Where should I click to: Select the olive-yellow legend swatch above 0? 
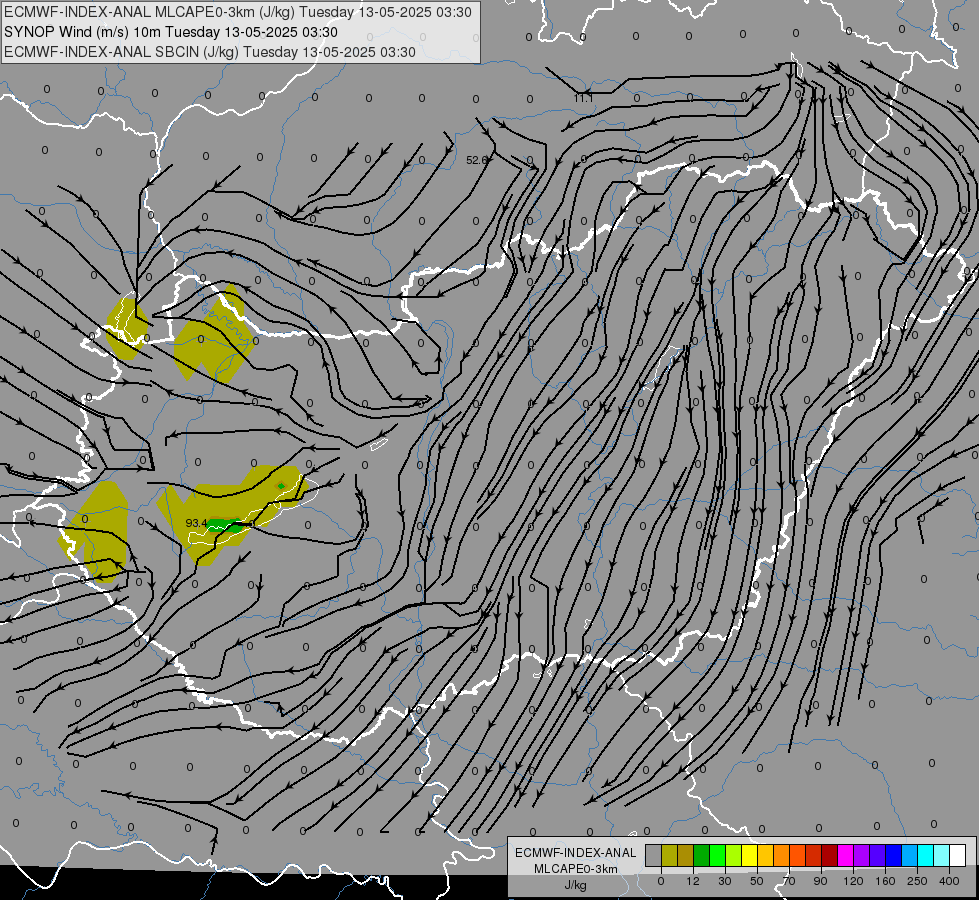tap(670, 855)
